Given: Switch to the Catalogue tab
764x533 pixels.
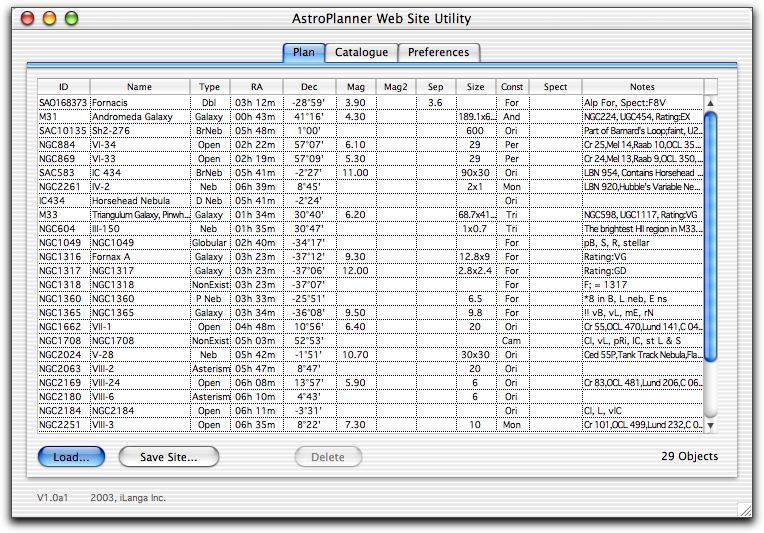Looking at the screenshot, I should click(361, 53).
